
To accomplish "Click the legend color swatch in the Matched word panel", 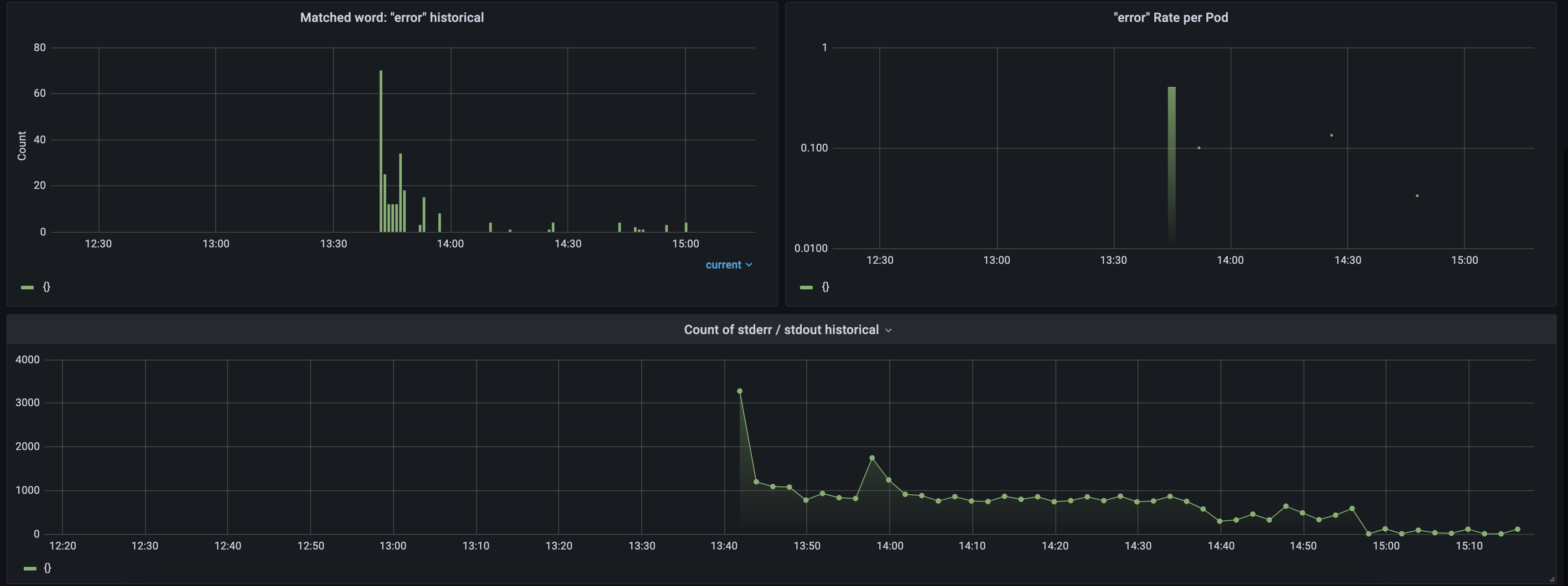I will (27, 288).
